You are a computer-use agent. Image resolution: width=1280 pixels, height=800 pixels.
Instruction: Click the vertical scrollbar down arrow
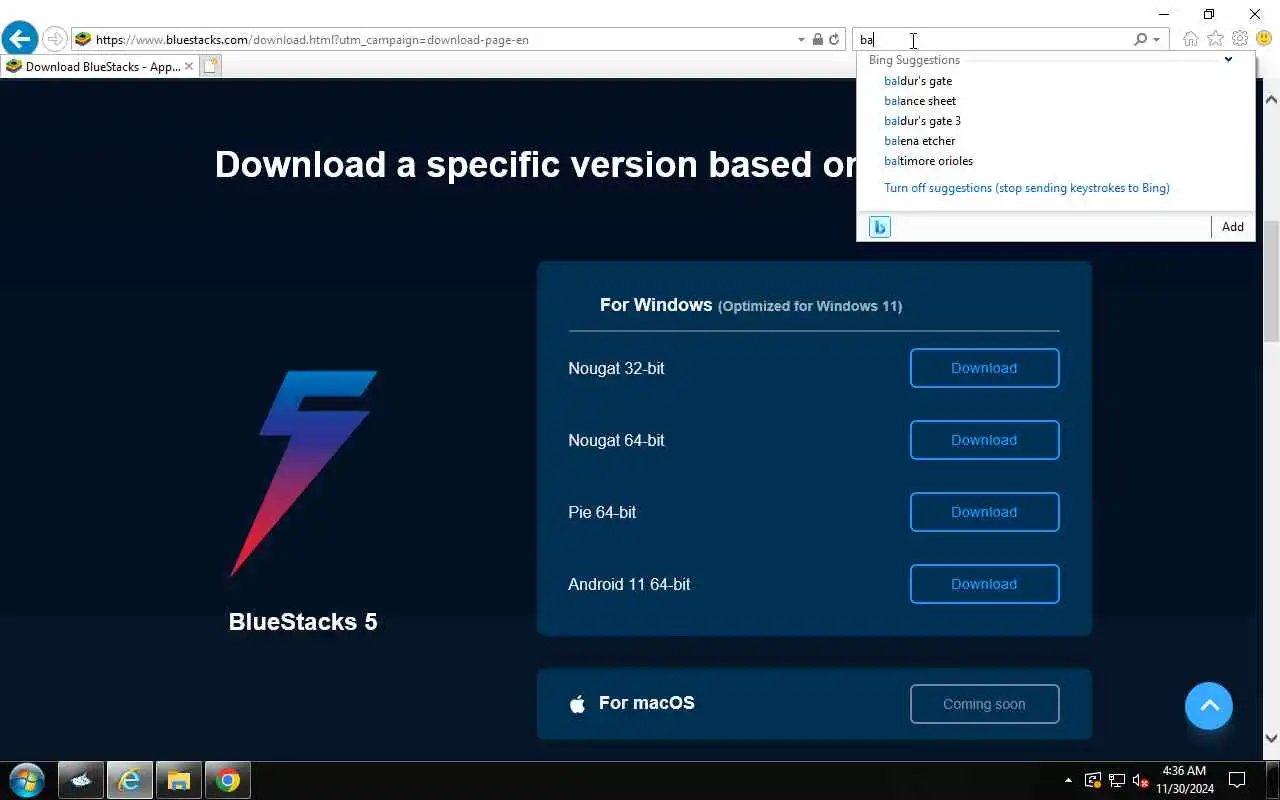point(1271,739)
